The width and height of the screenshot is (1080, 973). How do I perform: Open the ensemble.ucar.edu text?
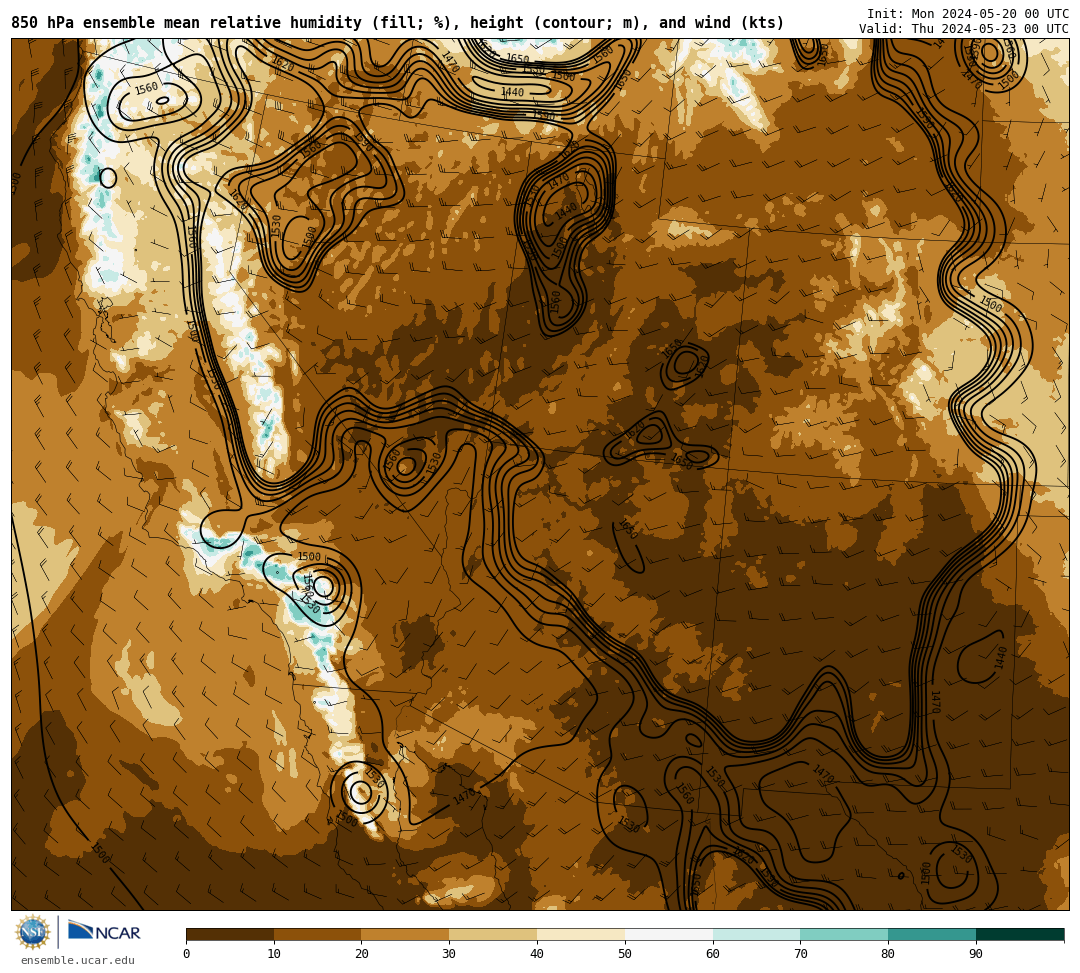[78, 960]
